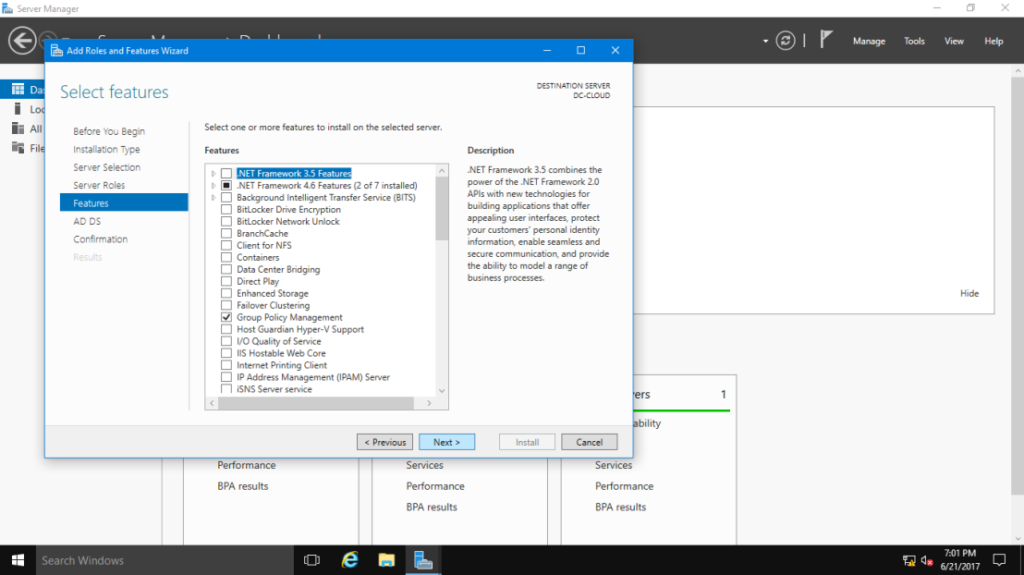Click in the Search Windows box
1024x575 pixels.
(164, 560)
